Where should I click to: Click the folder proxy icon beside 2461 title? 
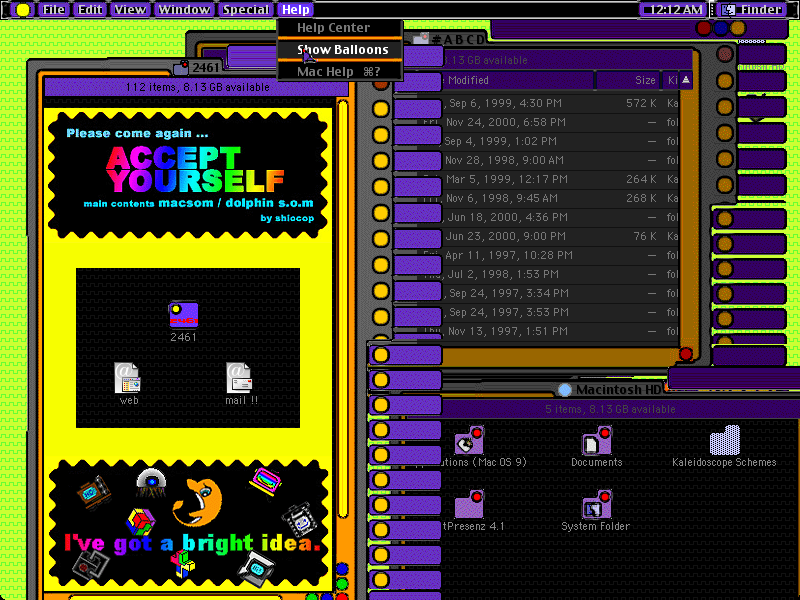click(181, 67)
